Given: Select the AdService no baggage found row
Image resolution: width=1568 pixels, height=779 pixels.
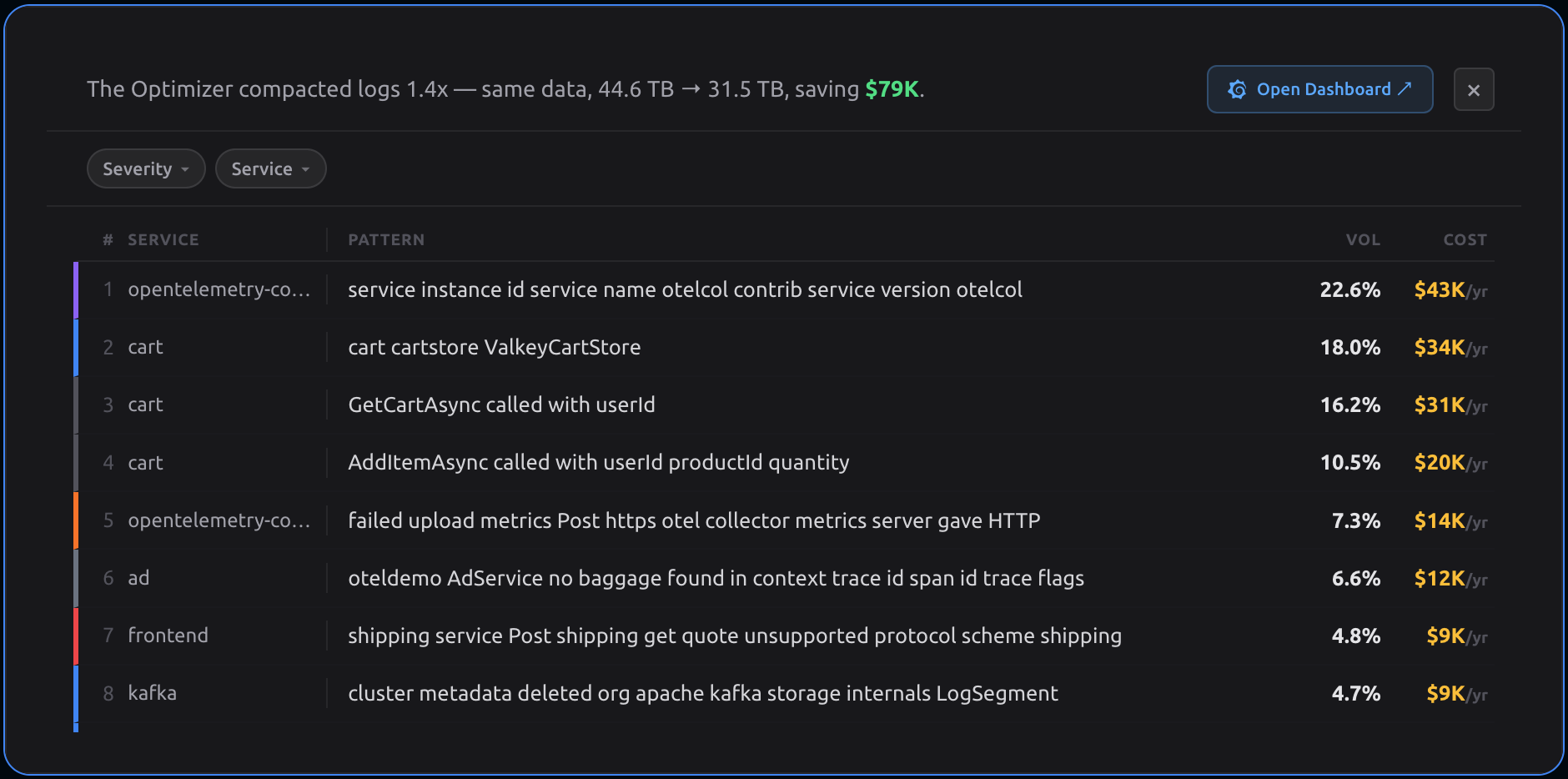Looking at the screenshot, I should tap(716, 578).
